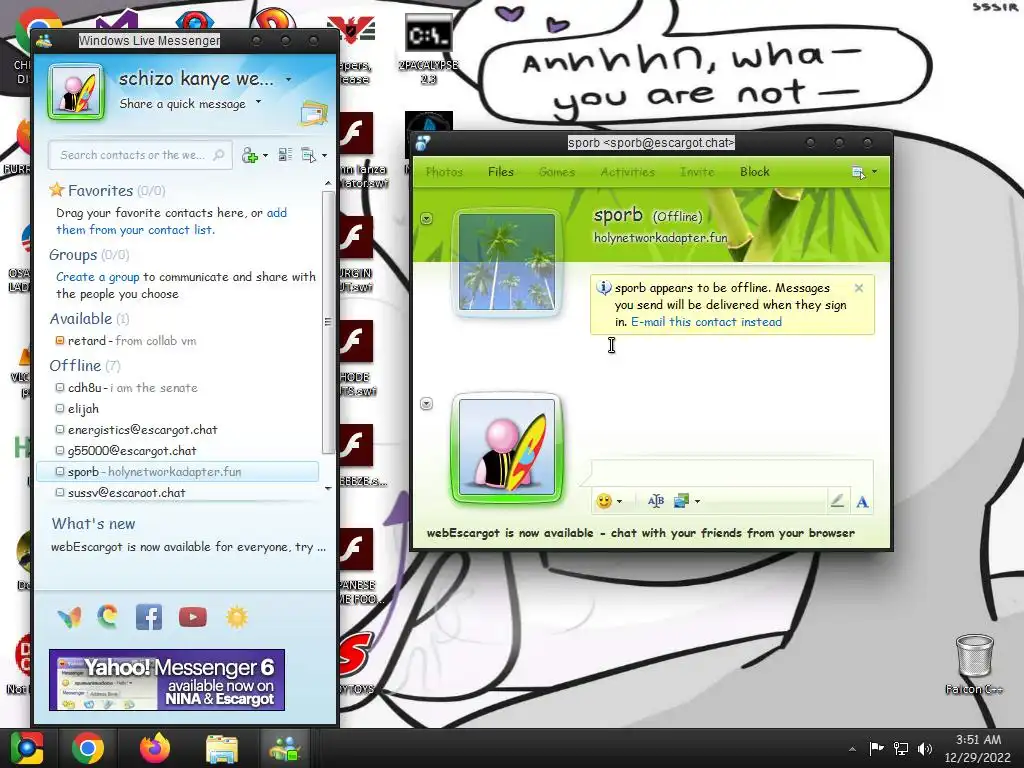This screenshot has width=1024, height=768.
Task: Open the Recycle Bin desktop icon
Action: (x=974, y=664)
